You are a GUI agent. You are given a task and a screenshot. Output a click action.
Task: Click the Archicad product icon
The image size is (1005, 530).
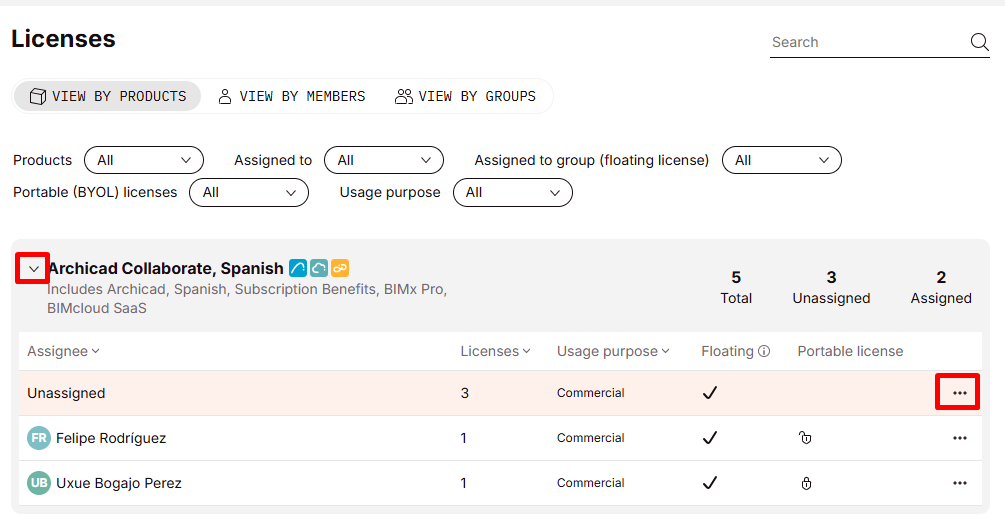pyautogui.click(x=298, y=268)
